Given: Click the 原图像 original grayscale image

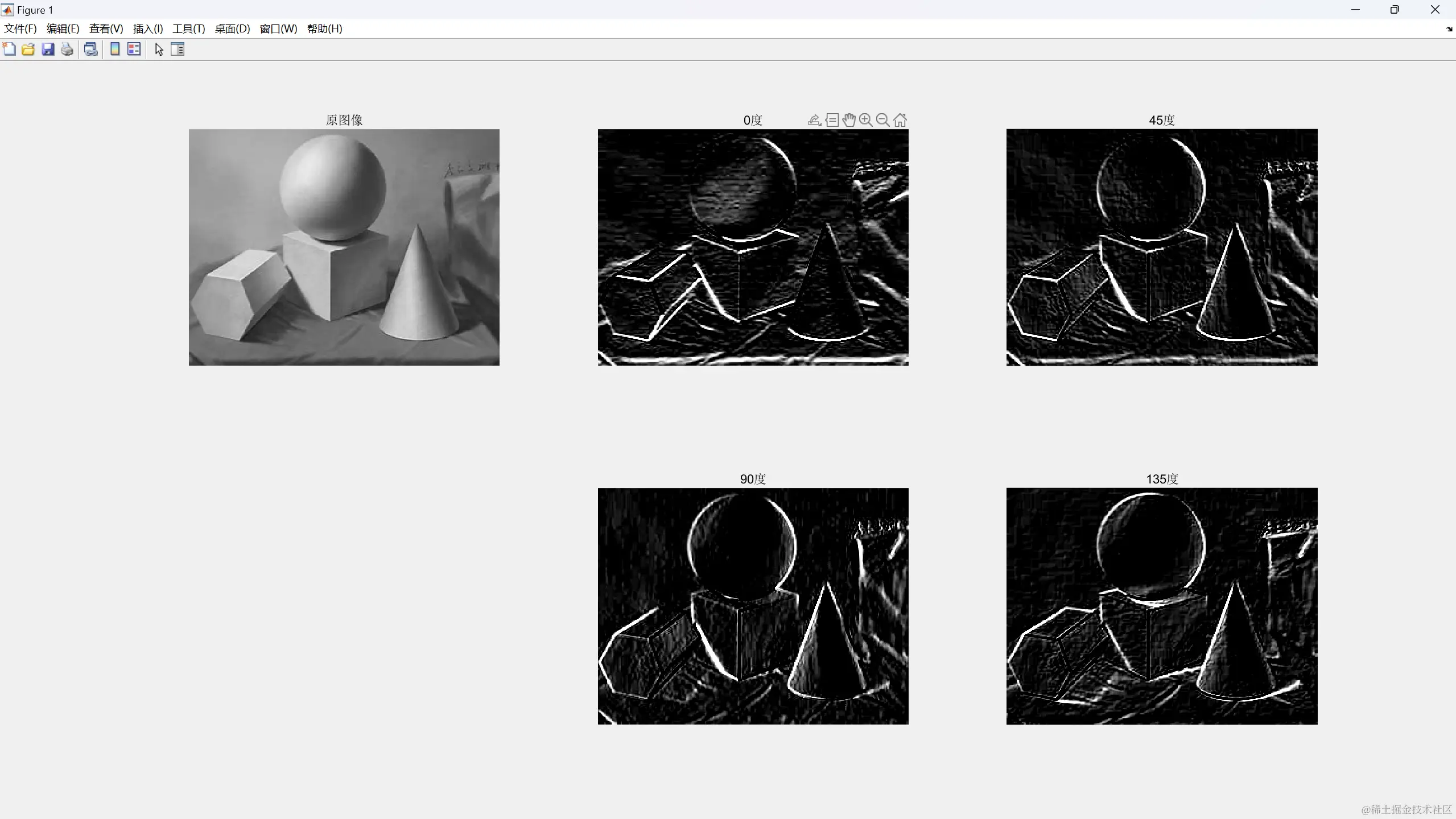Looking at the screenshot, I should [x=344, y=247].
